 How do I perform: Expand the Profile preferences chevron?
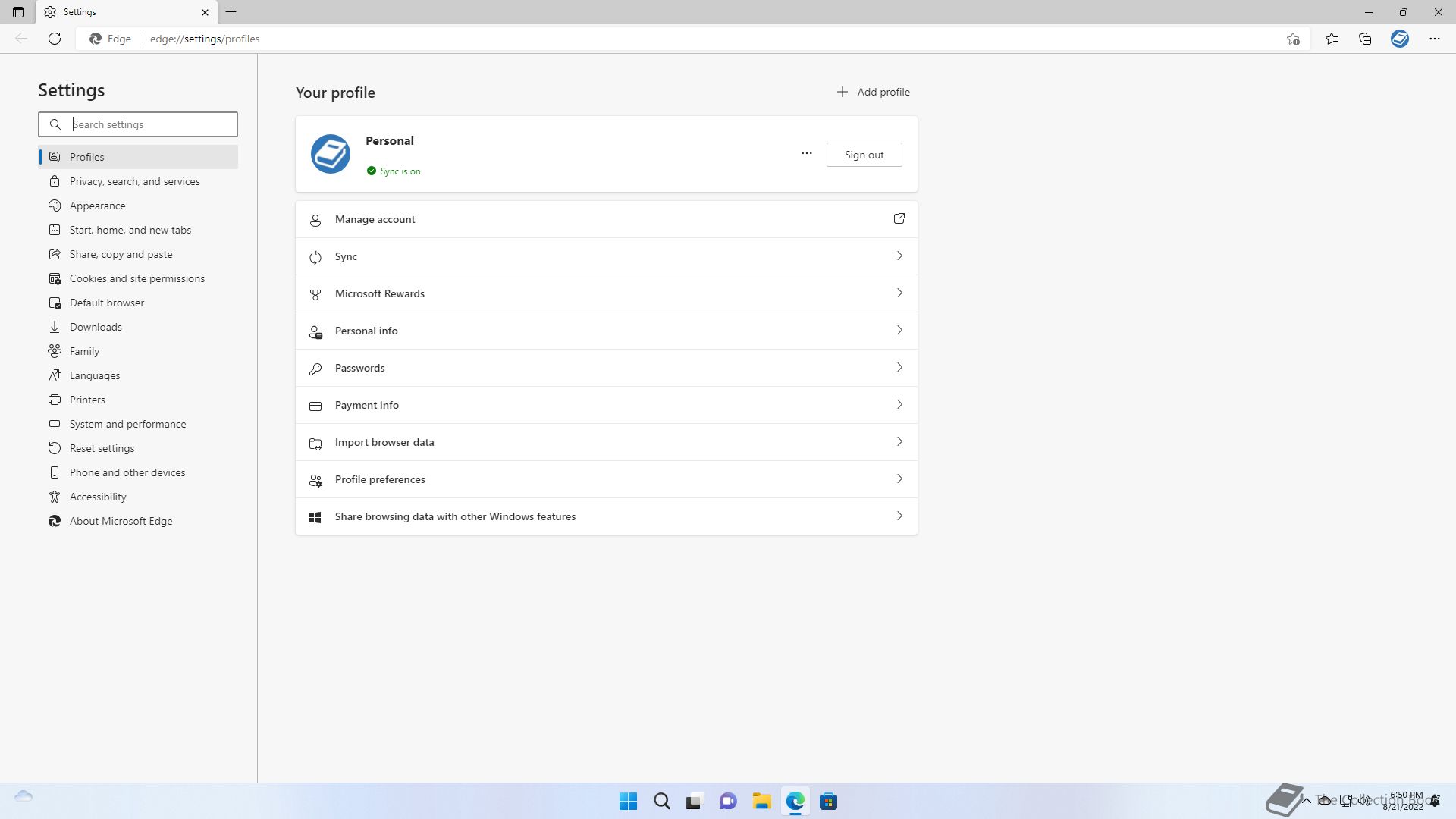coord(899,479)
